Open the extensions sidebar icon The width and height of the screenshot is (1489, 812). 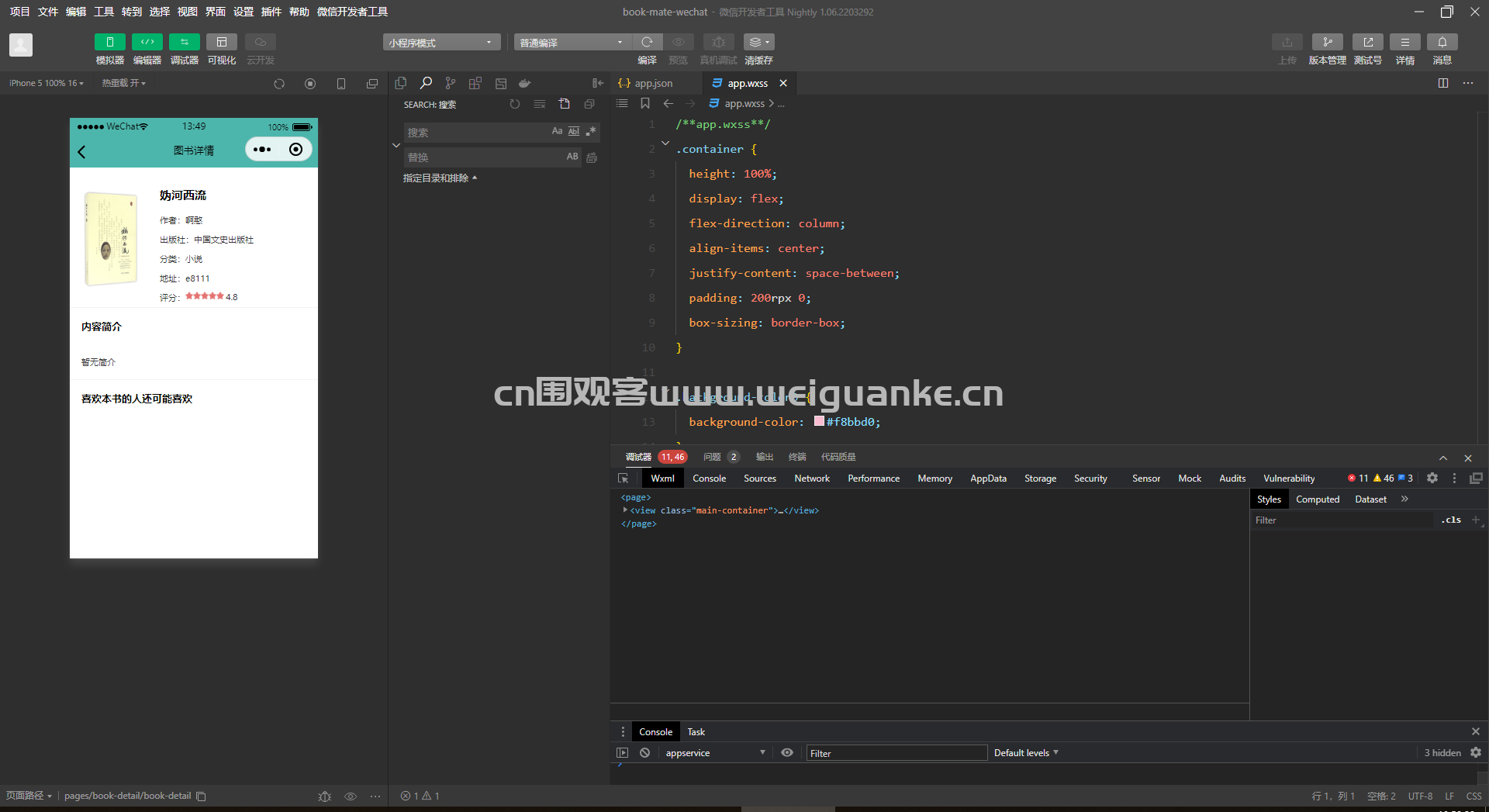(475, 83)
